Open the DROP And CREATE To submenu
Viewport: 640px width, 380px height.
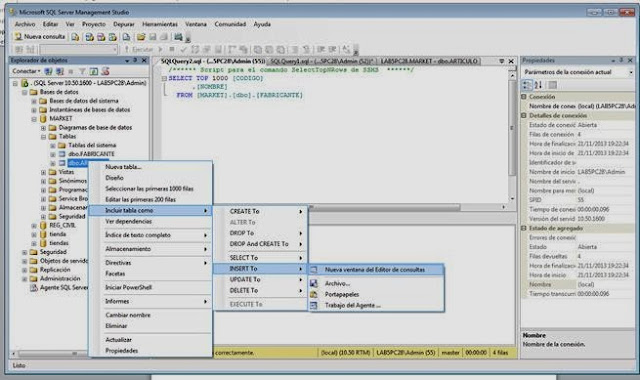pyautogui.click(x=260, y=244)
